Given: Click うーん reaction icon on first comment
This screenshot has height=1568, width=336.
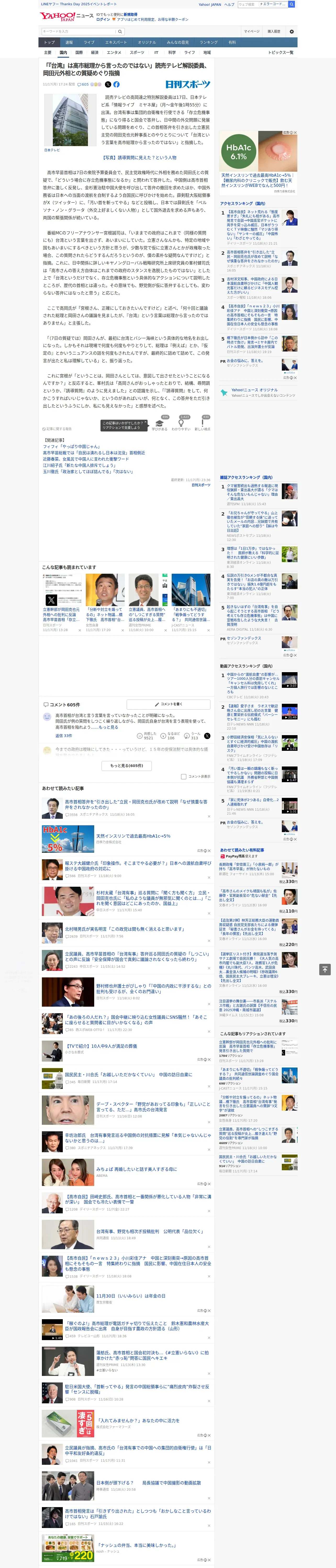Looking at the screenshot, I should 187,736.
